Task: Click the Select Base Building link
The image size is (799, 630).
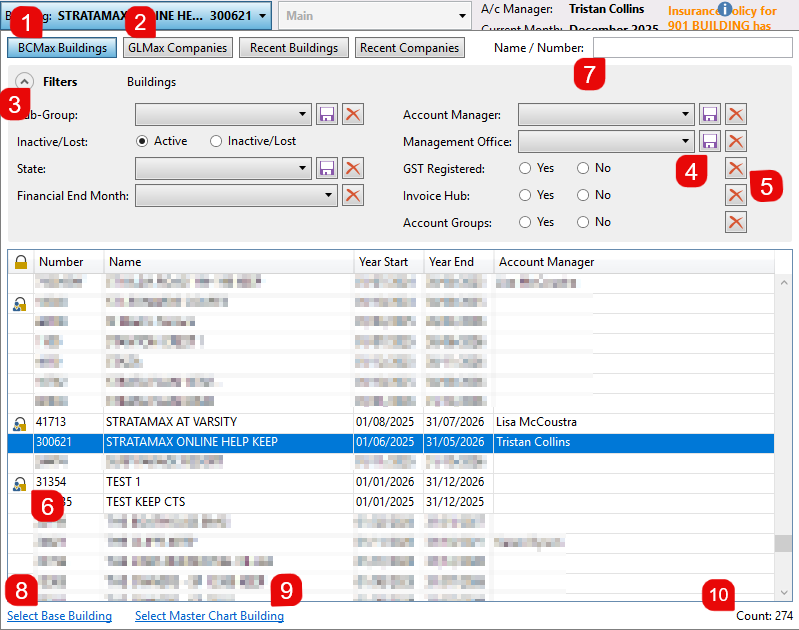Action: tap(59, 616)
